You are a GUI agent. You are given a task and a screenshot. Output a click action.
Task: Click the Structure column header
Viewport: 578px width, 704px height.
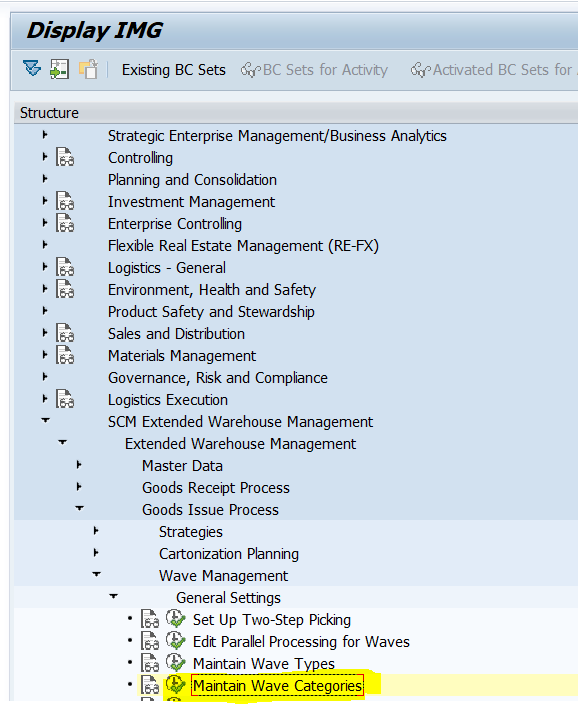click(x=296, y=113)
